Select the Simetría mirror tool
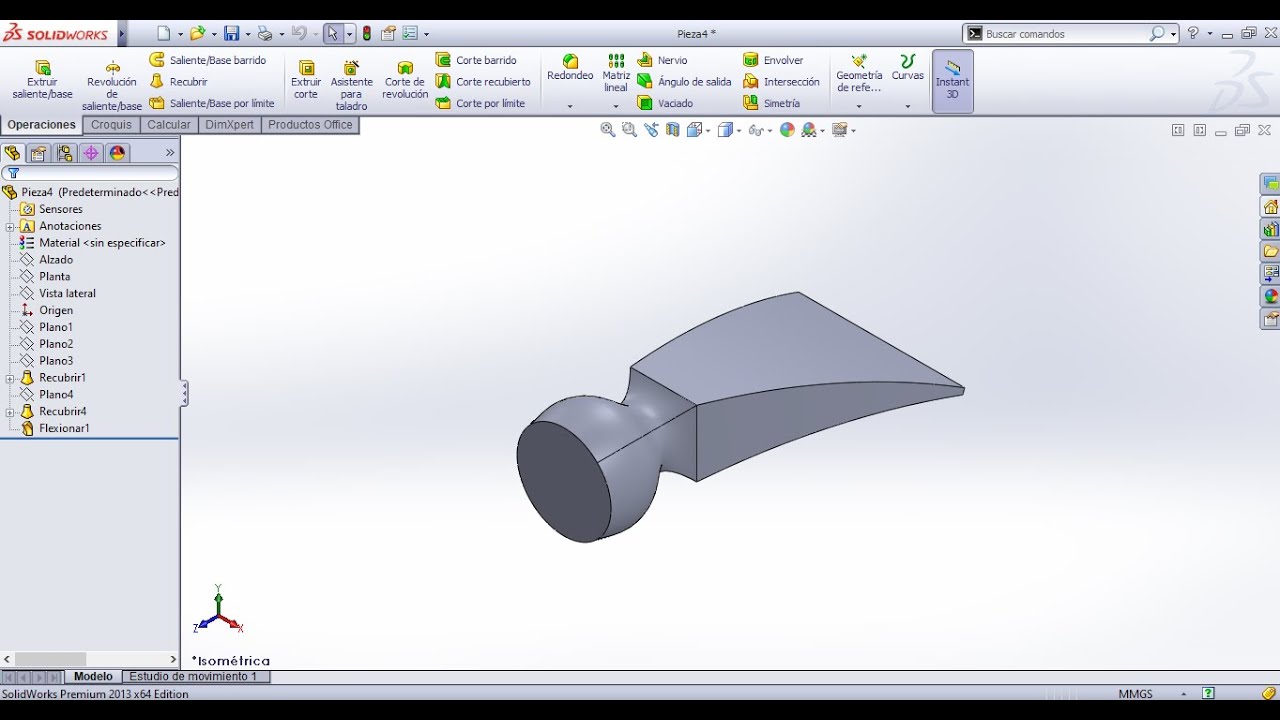 coord(771,103)
